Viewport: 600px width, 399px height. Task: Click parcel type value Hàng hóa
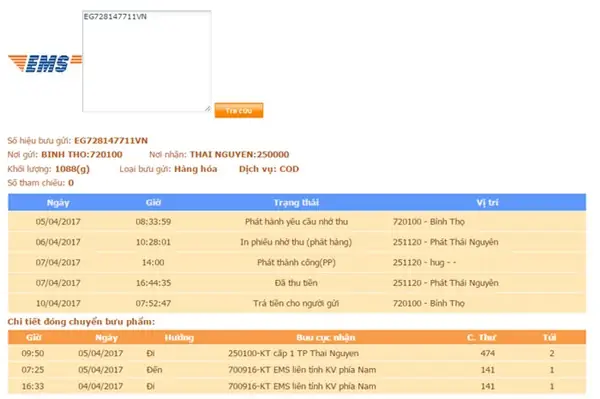tap(196, 169)
